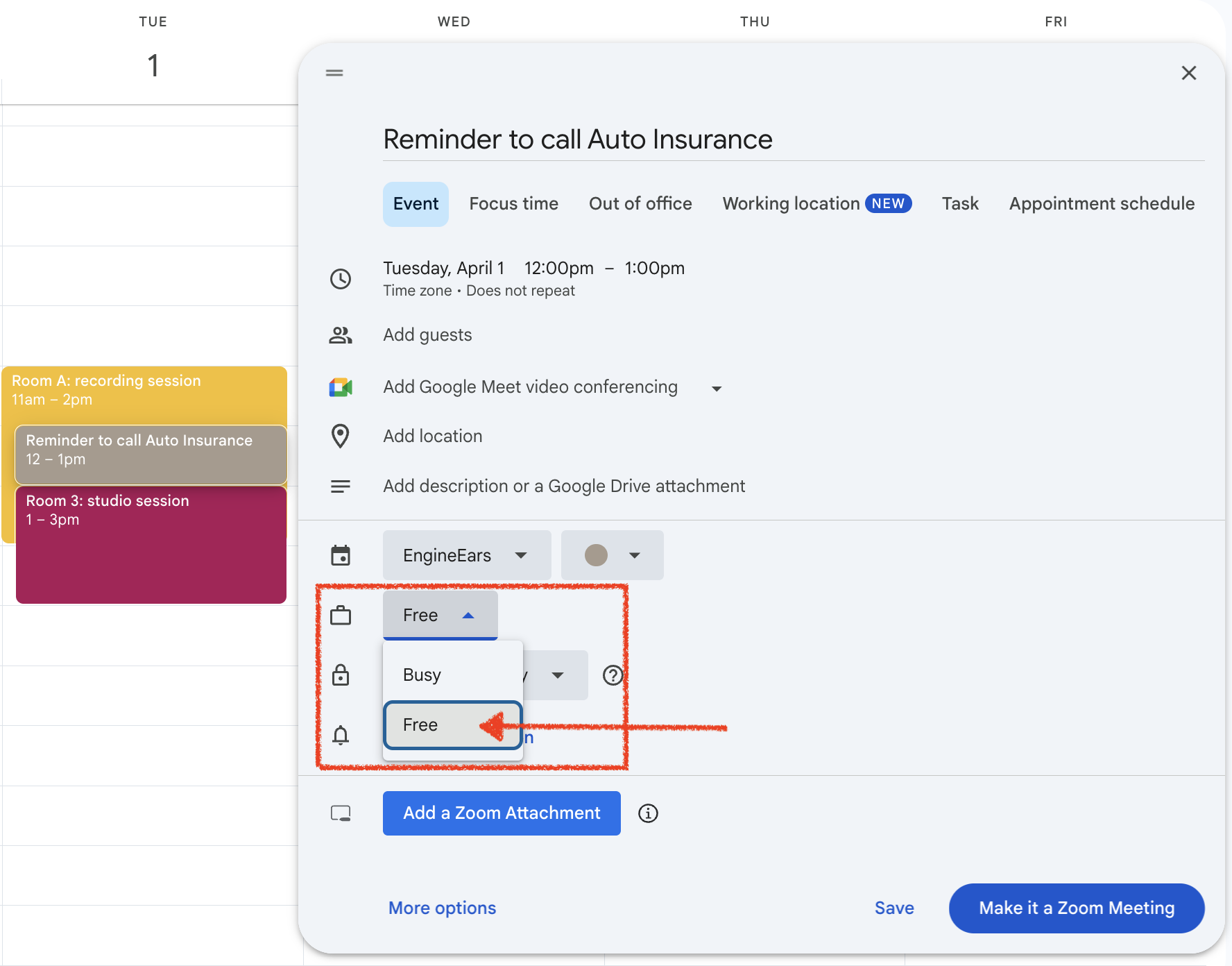Click the add guests people icon
The height and width of the screenshot is (966, 1232).
click(340, 335)
